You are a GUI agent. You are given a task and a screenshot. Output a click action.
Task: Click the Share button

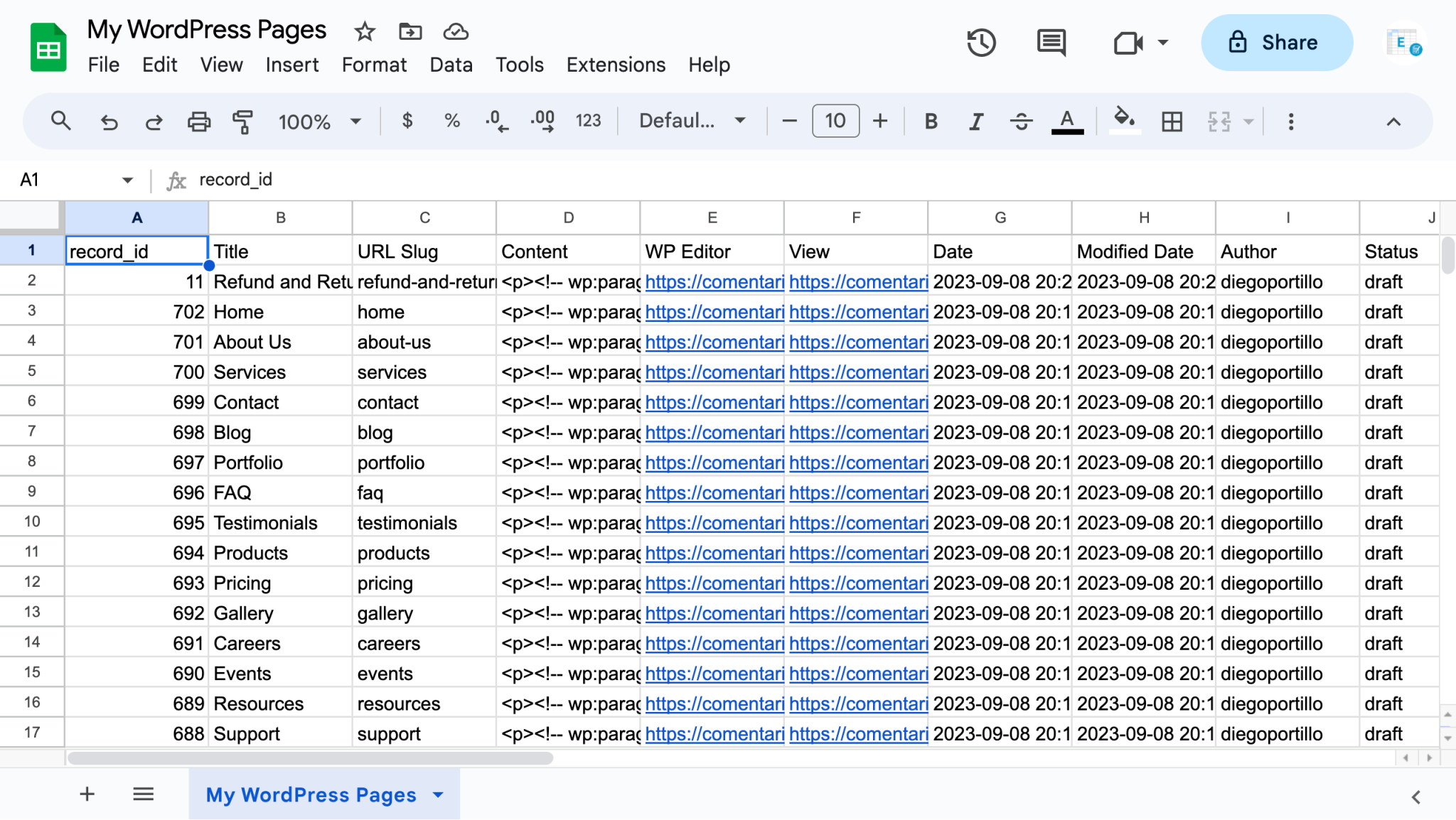[x=1276, y=43]
